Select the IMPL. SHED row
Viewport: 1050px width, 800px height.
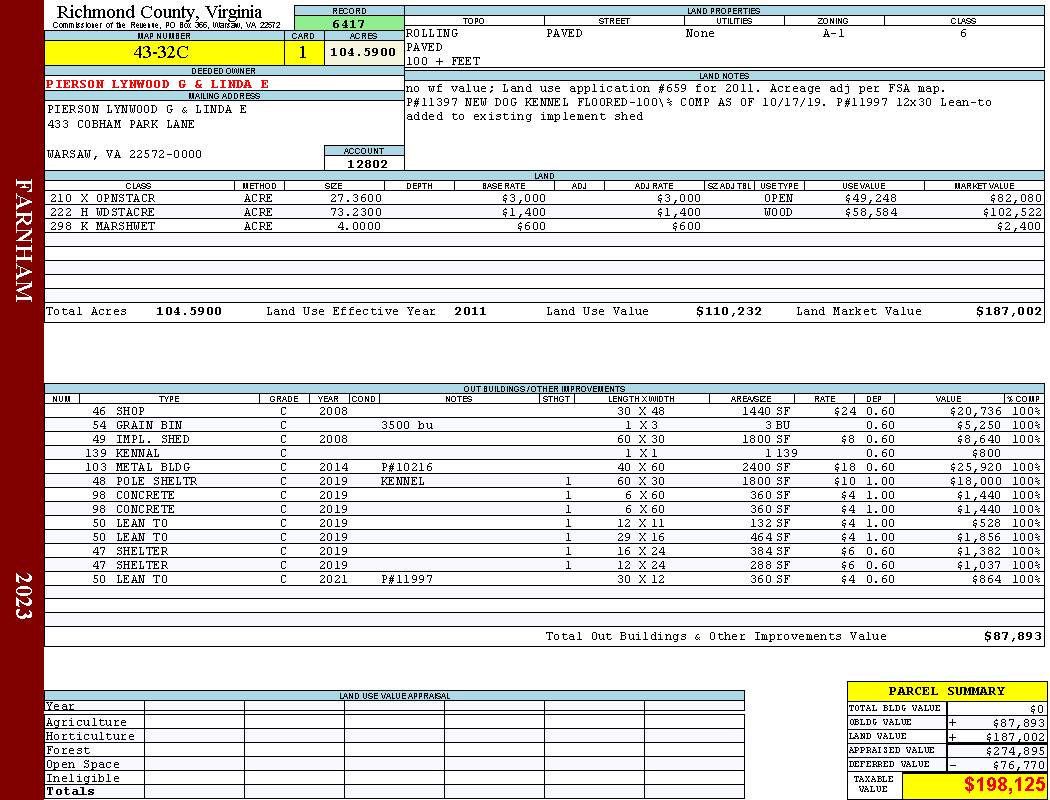click(544, 439)
